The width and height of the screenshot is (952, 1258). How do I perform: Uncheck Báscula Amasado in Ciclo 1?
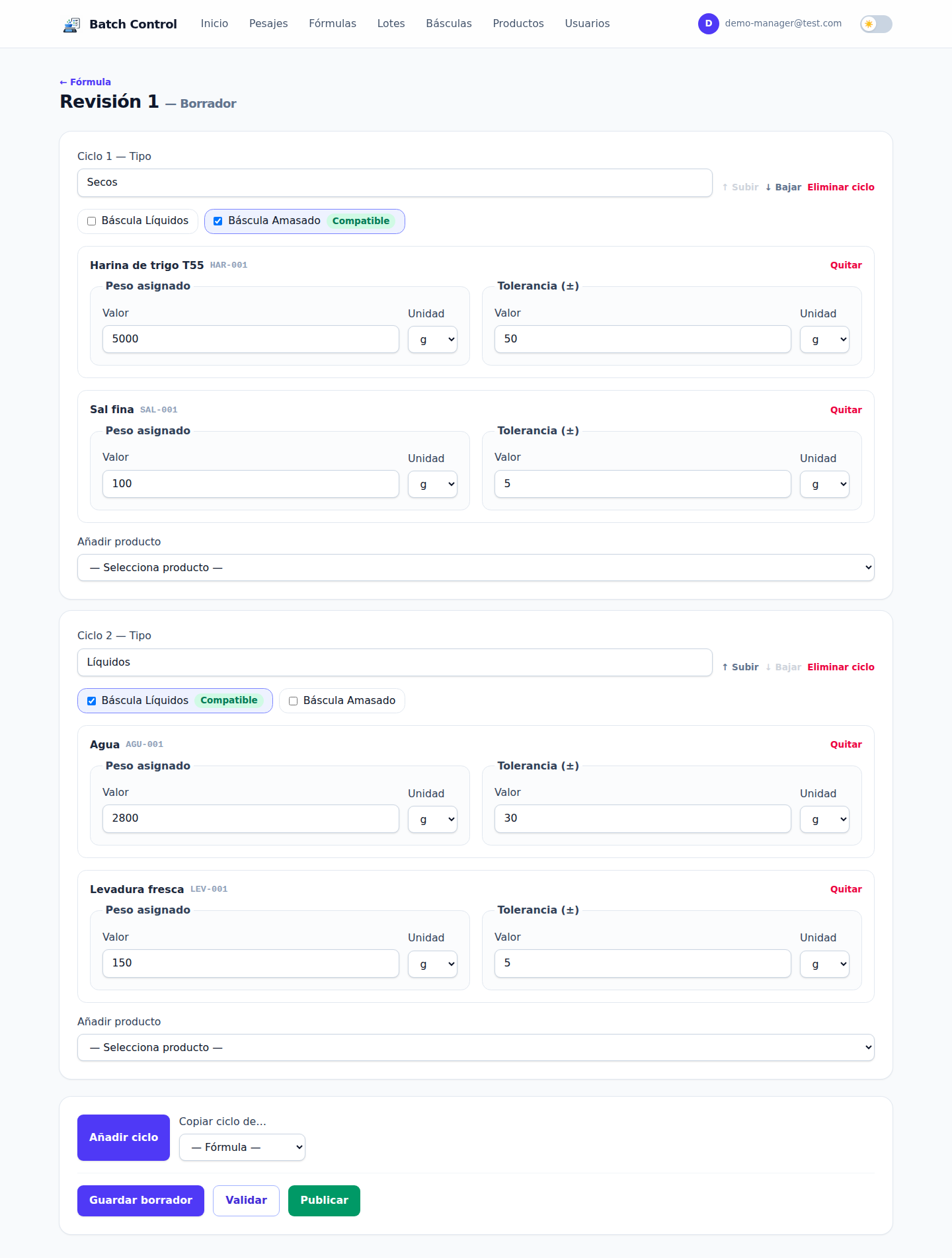point(218,221)
